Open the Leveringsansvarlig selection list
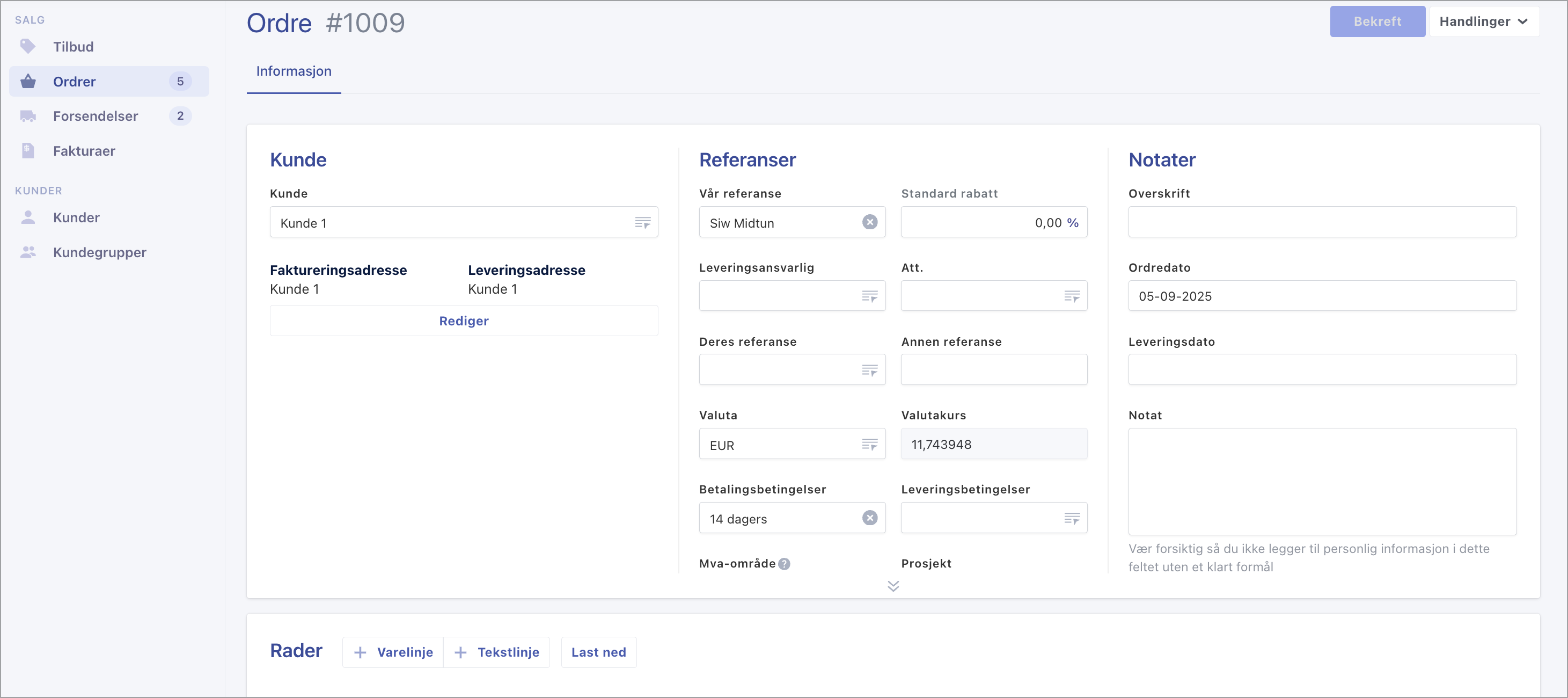Viewport: 1568px width, 698px height. [870, 296]
